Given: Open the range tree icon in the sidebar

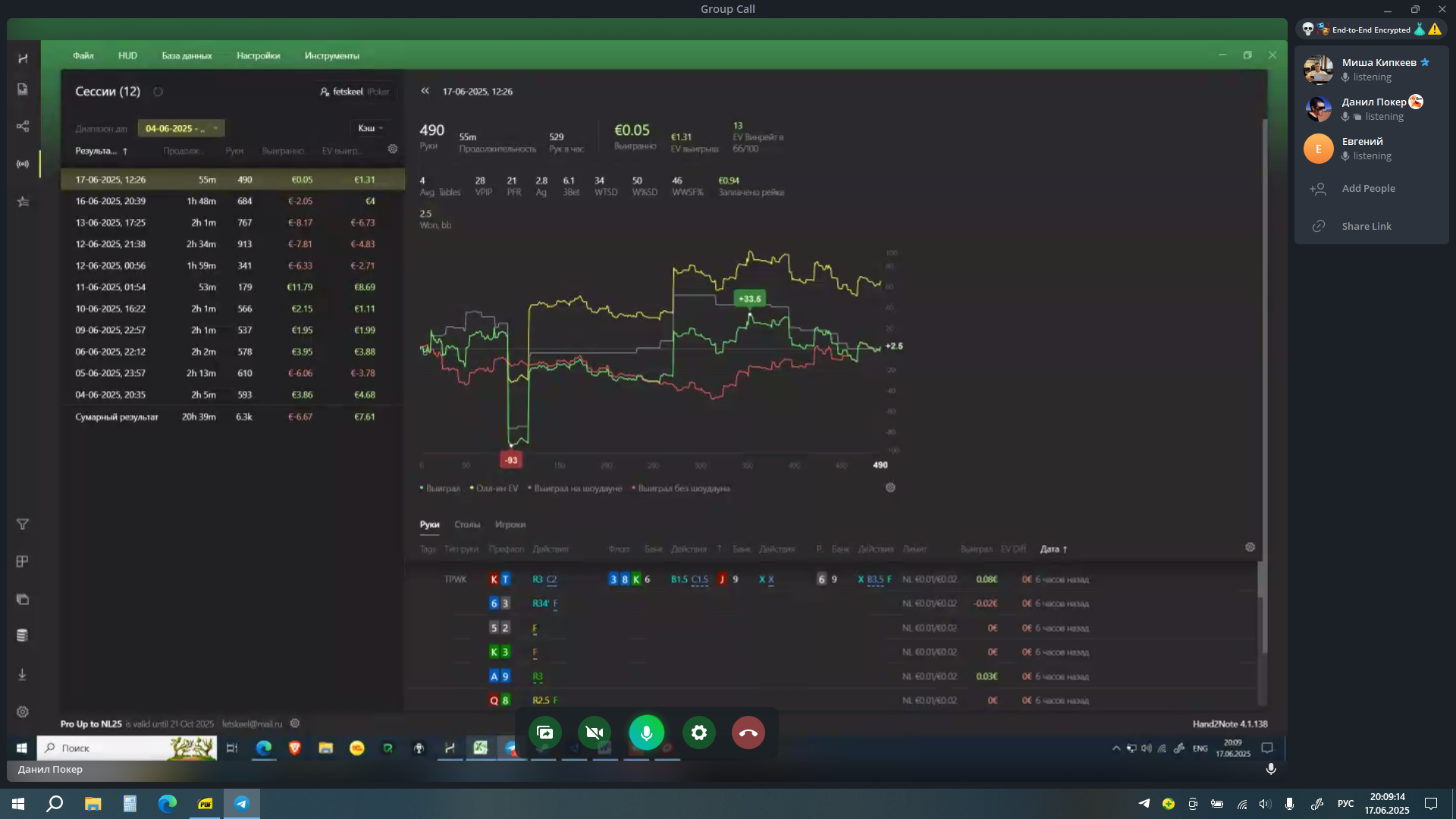Looking at the screenshot, I should [23, 127].
